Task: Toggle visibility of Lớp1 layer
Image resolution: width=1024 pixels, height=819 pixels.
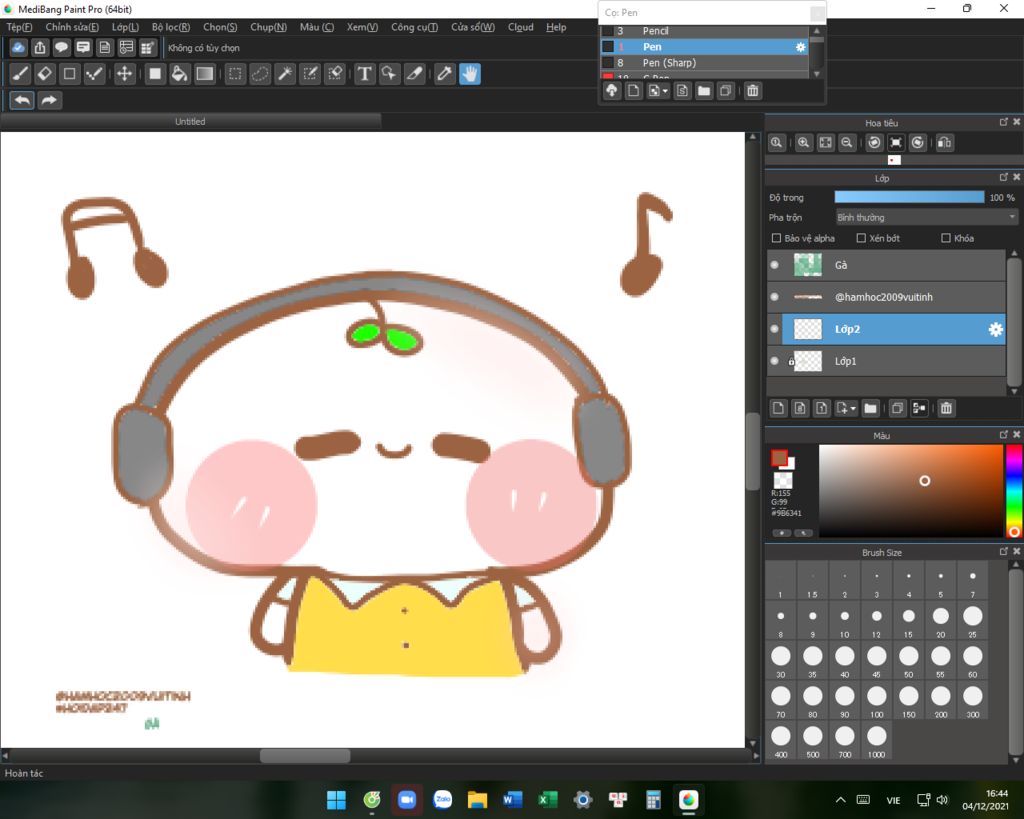Action: pyautogui.click(x=775, y=361)
